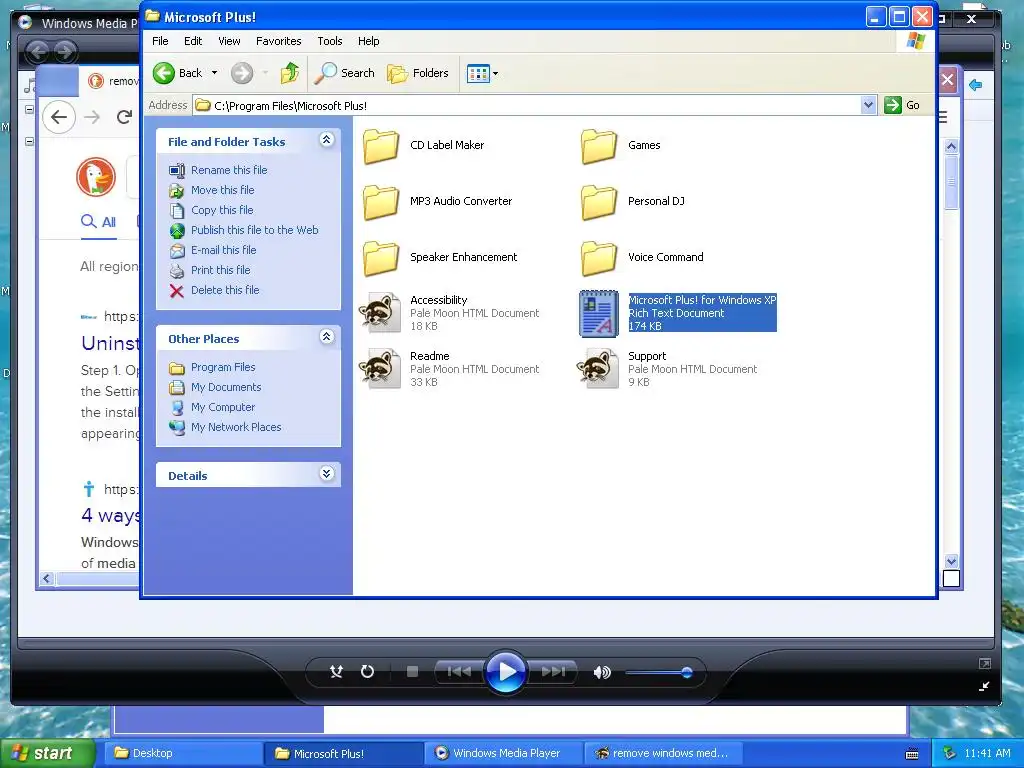Click the browser back arrow button

coord(59,117)
